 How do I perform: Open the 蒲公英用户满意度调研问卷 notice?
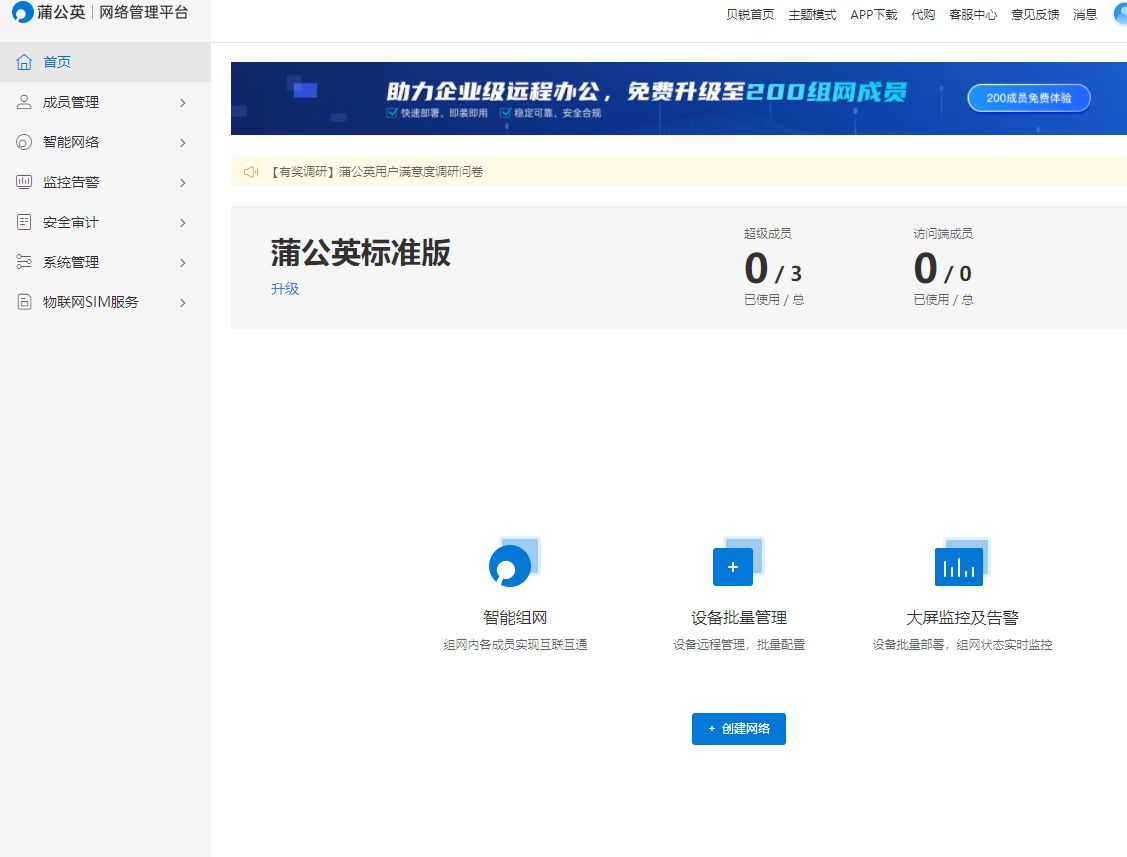tap(376, 172)
